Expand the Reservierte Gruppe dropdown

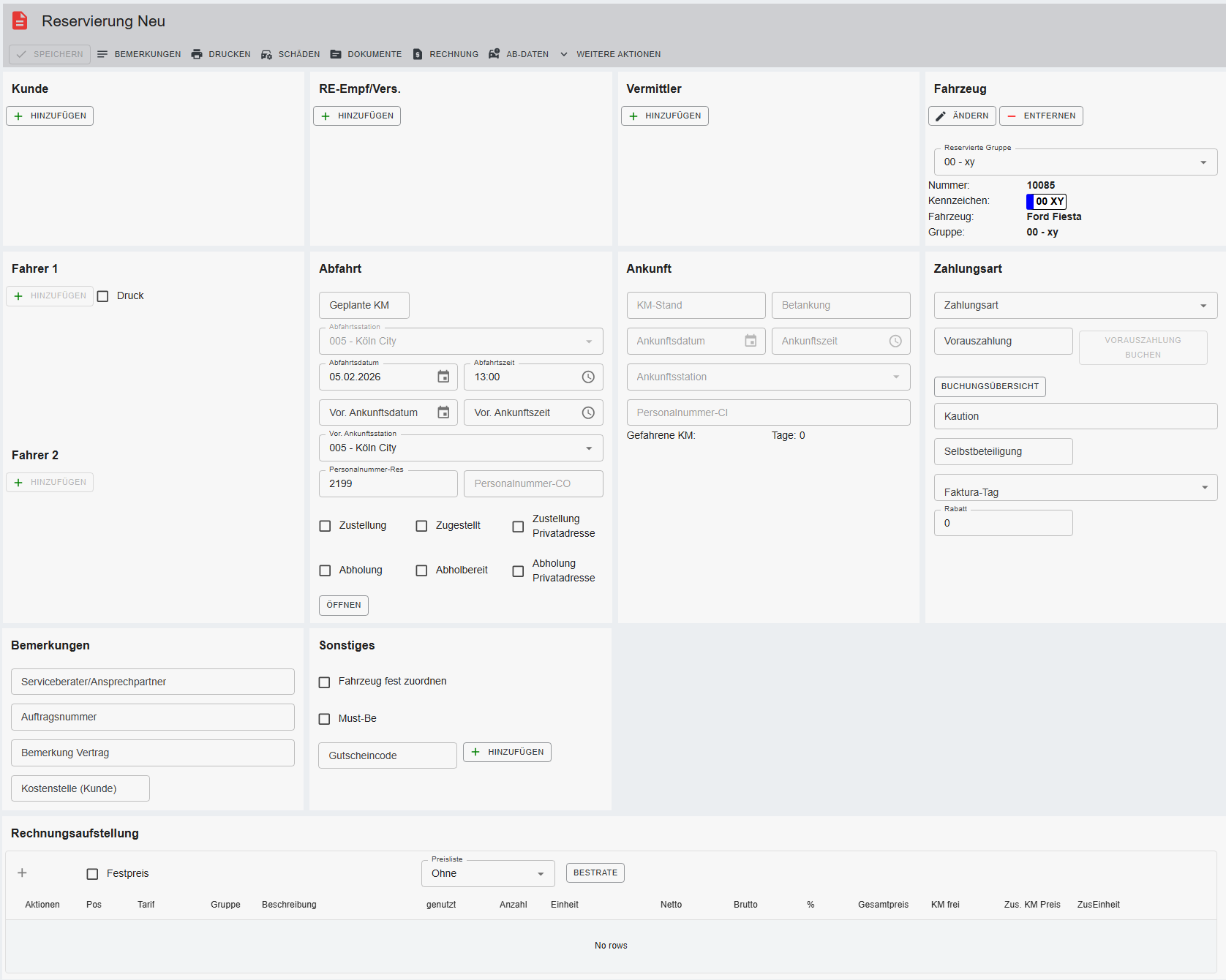pyautogui.click(x=1203, y=162)
